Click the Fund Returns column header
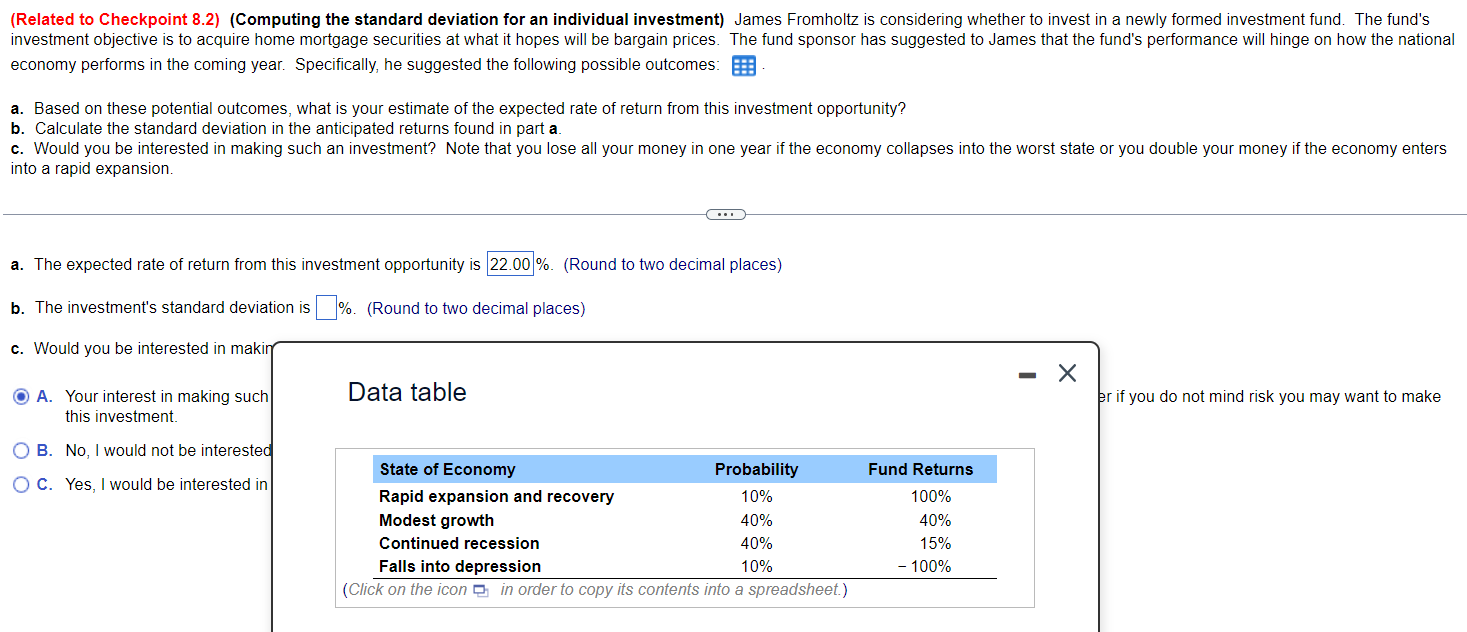 [x=920, y=470]
